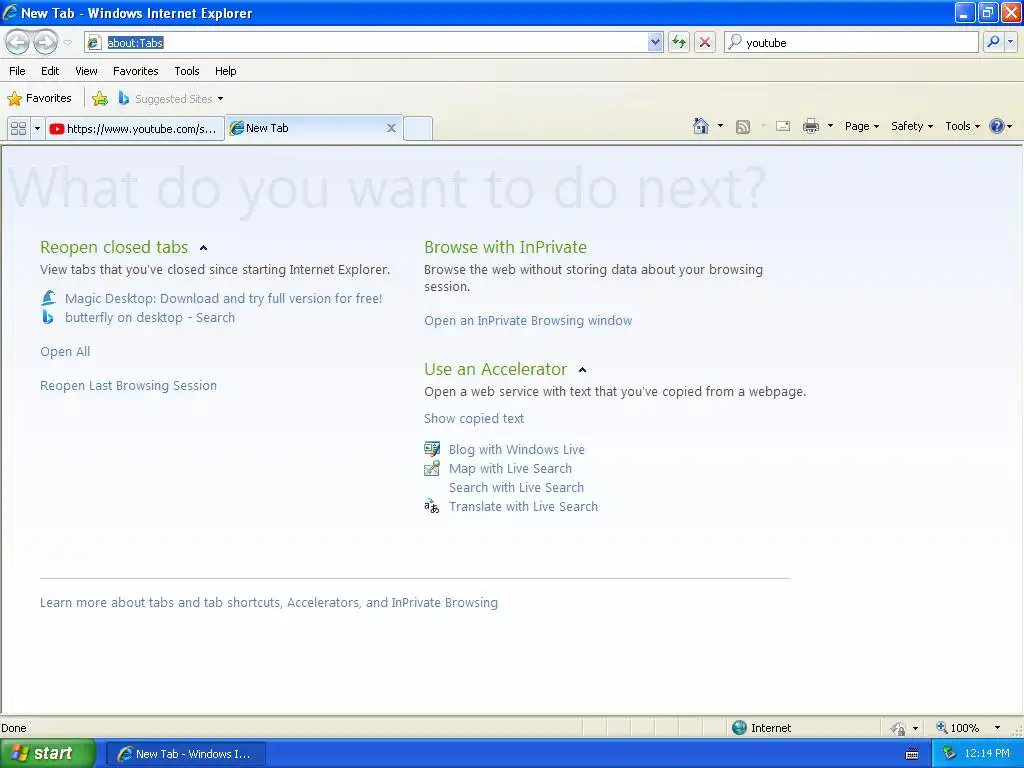Viewport: 1024px width, 768px height.
Task: Click the Magic Desktop wizard hat icon
Action: [x=49, y=298]
